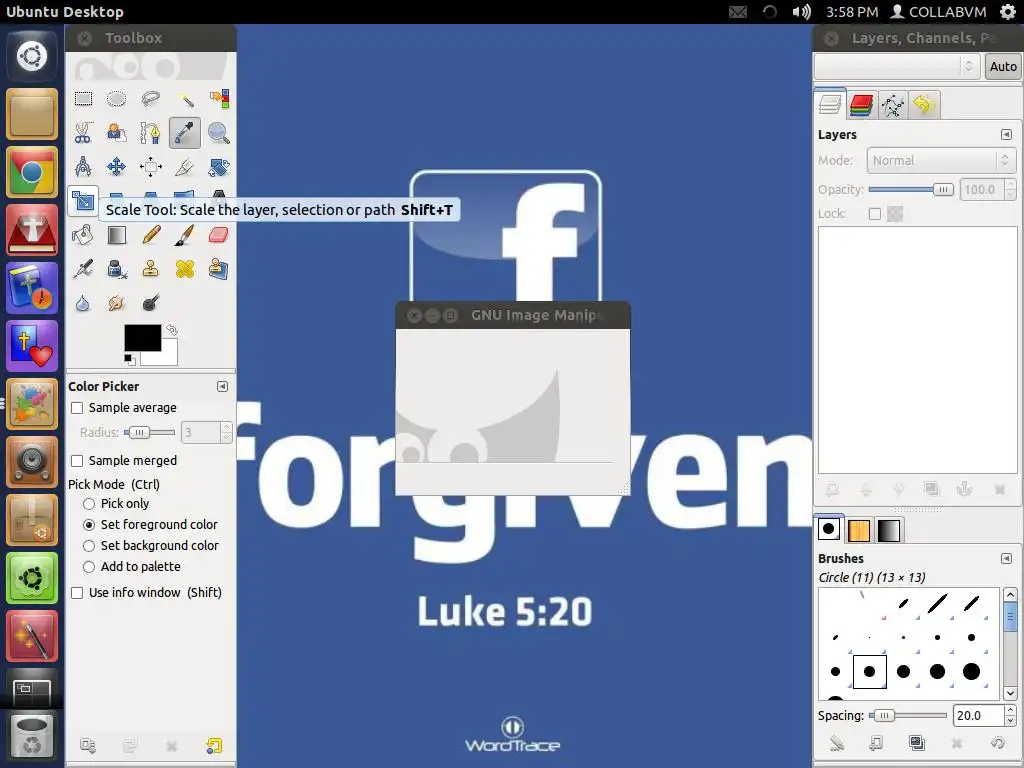1024x768 pixels.
Task: Enable Use info window checkbox
Action: coord(77,593)
